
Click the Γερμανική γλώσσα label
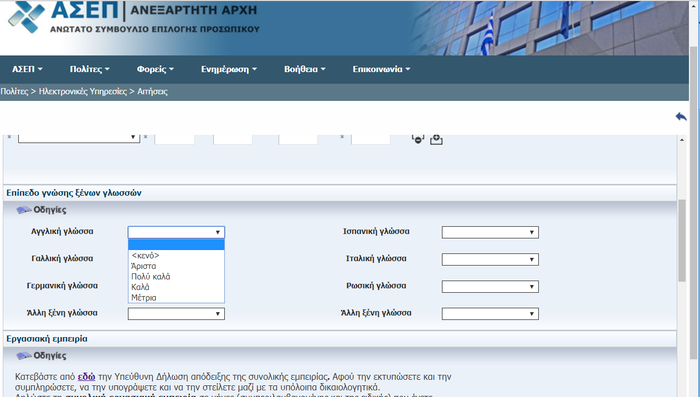click(62, 286)
